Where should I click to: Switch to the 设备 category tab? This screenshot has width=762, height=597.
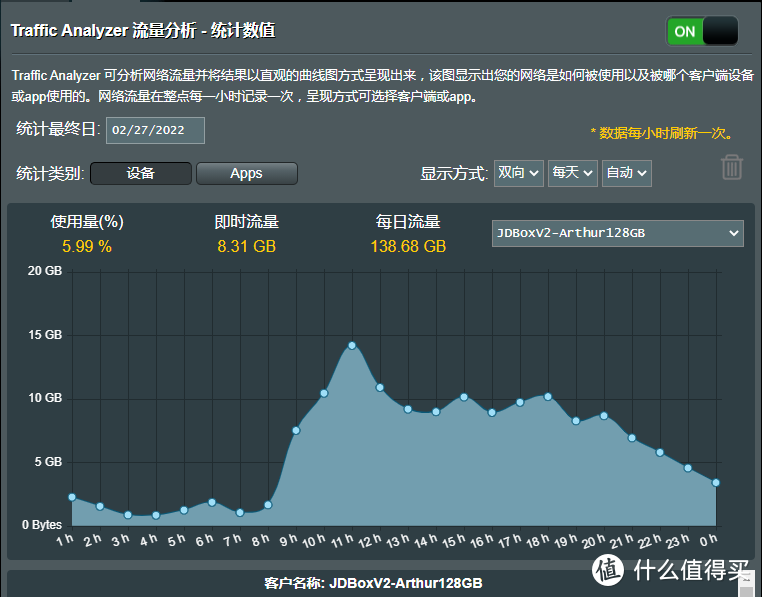pyautogui.click(x=141, y=173)
